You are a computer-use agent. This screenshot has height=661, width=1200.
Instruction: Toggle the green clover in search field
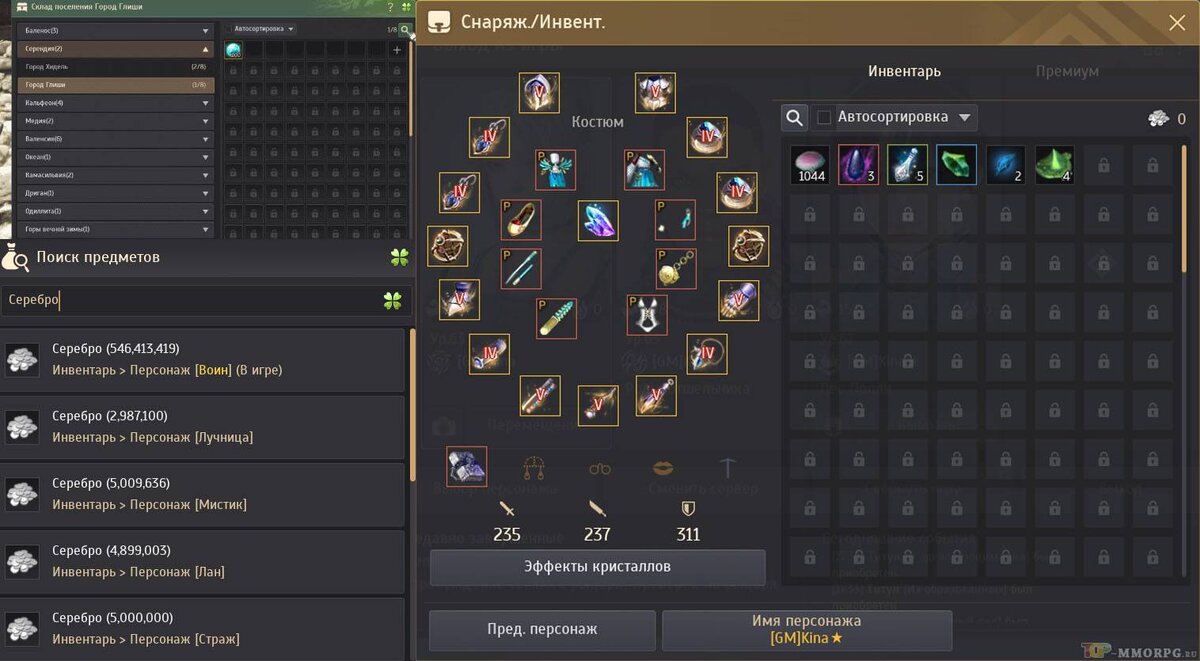click(x=392, y=300)
